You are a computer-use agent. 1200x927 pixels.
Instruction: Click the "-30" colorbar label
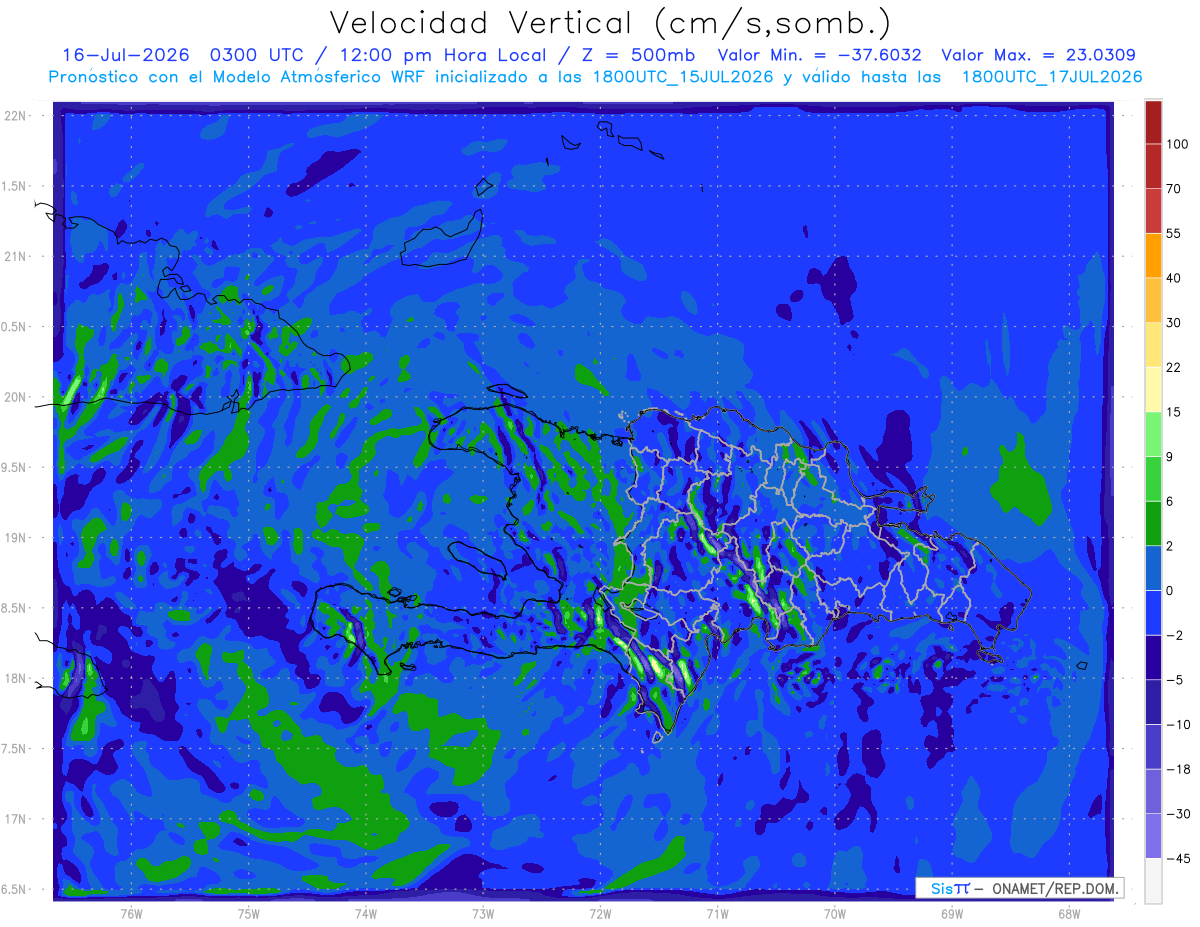[x=1177, y=813]
